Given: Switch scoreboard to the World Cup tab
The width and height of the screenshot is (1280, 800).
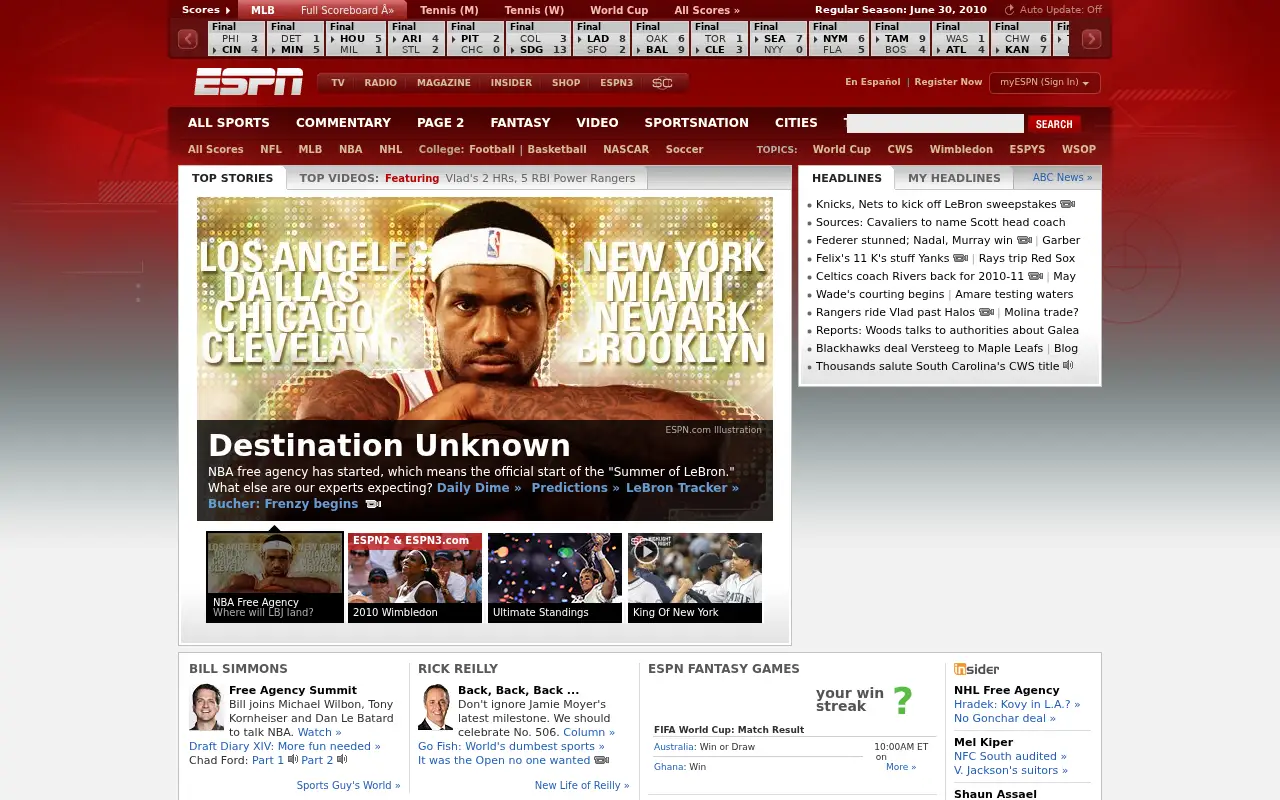Looking at the screenshot, I should pos(619,10).
